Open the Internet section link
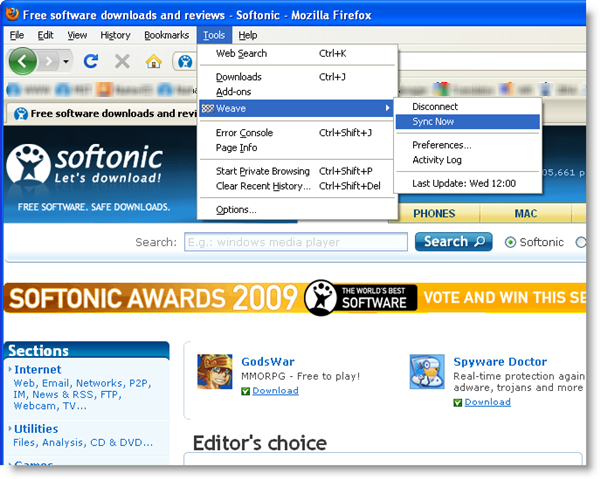Image resolution: width=600 pixels, height=479 pixels. pyautogui.click(x=37, y=369)
